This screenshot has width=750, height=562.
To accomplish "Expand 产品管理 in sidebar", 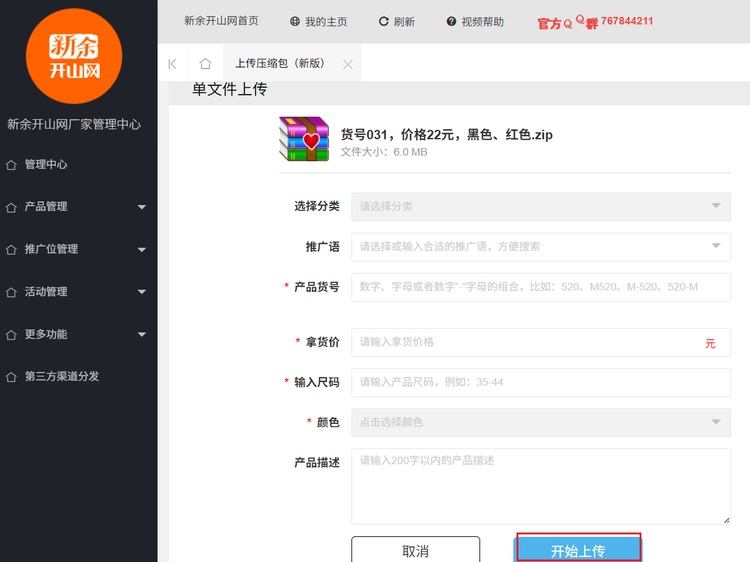I will 78,207.
